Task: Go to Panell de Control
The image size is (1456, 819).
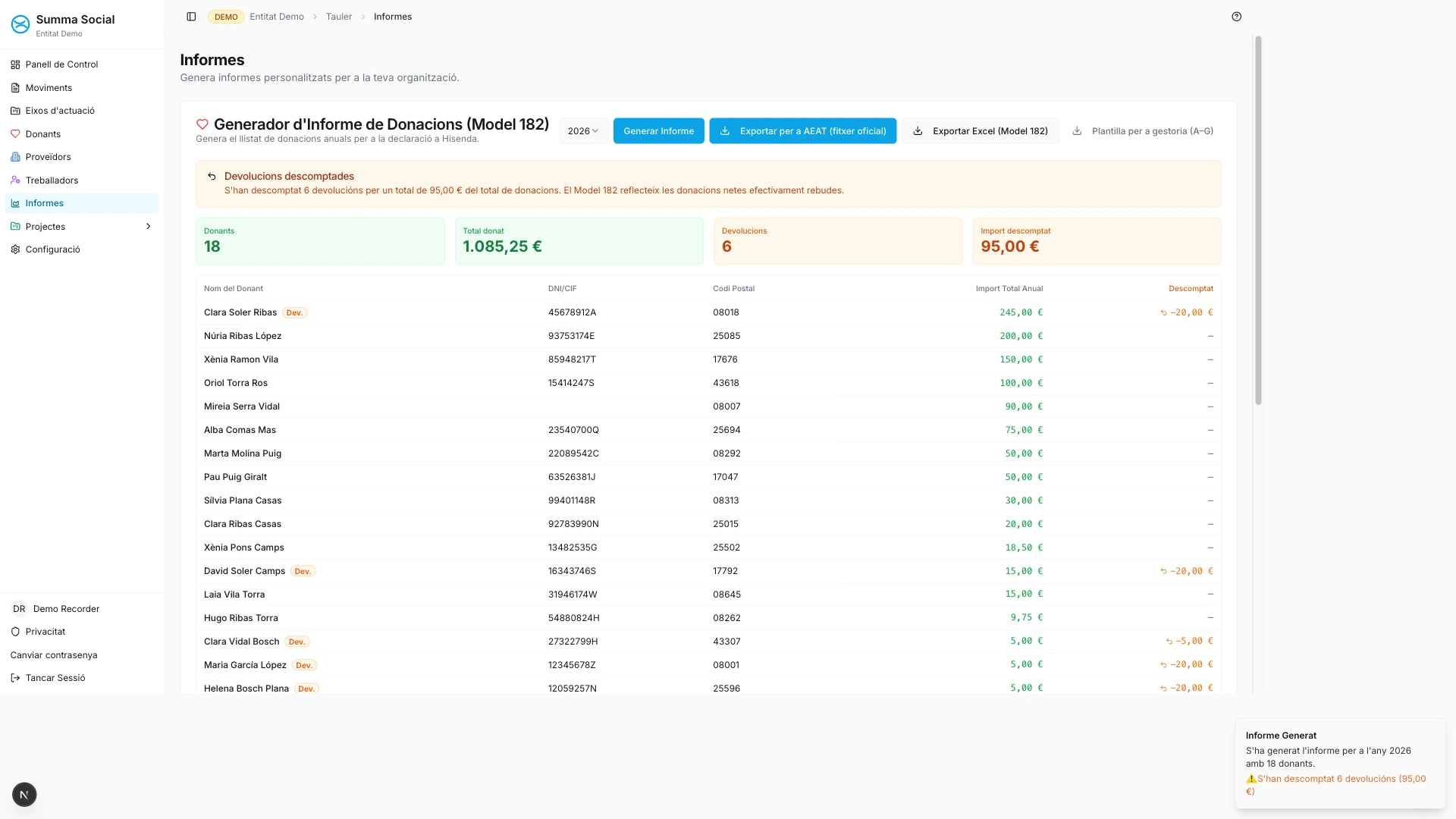Action: click(x=61, y=64)
